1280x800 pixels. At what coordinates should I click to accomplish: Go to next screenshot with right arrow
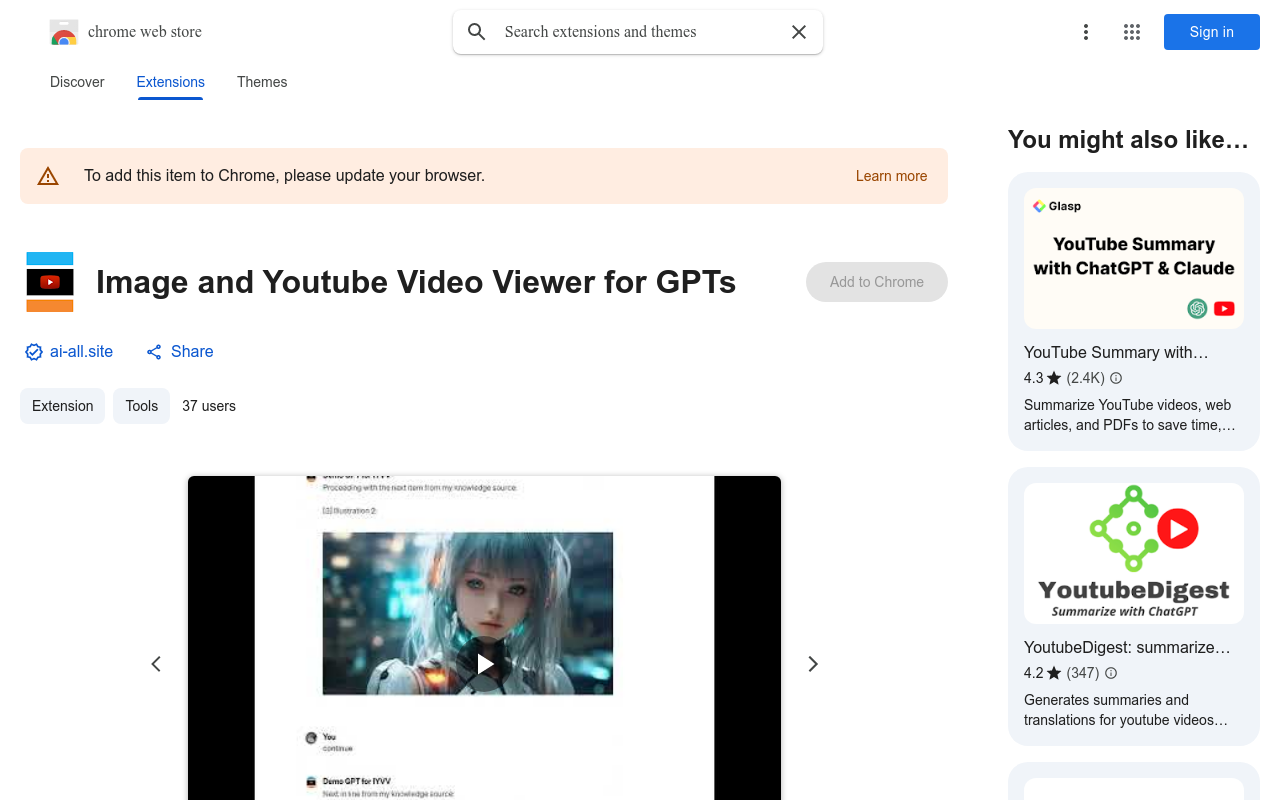[x=813, y=664]
